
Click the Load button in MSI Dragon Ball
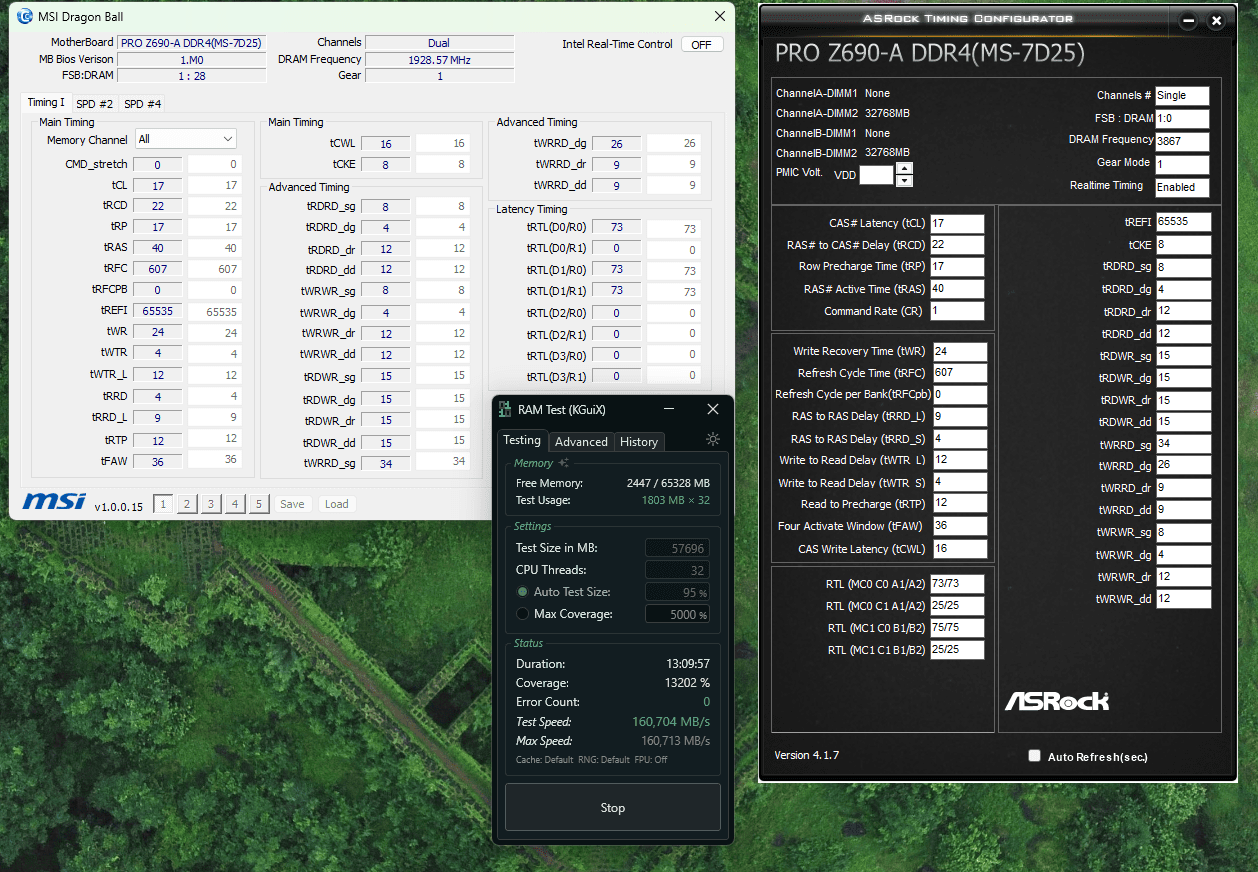[x=337, y=504]
